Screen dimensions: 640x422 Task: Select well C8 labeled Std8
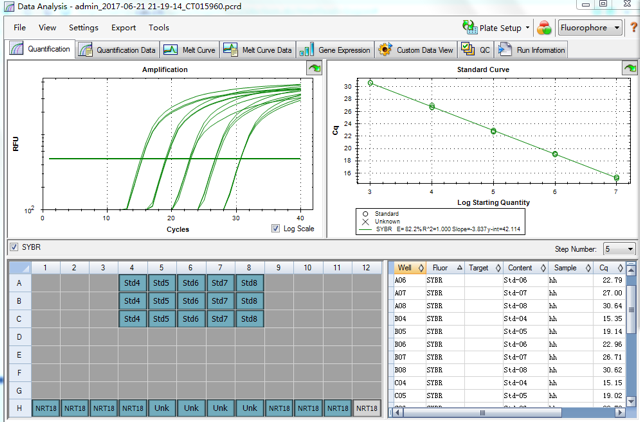point(249,319)
